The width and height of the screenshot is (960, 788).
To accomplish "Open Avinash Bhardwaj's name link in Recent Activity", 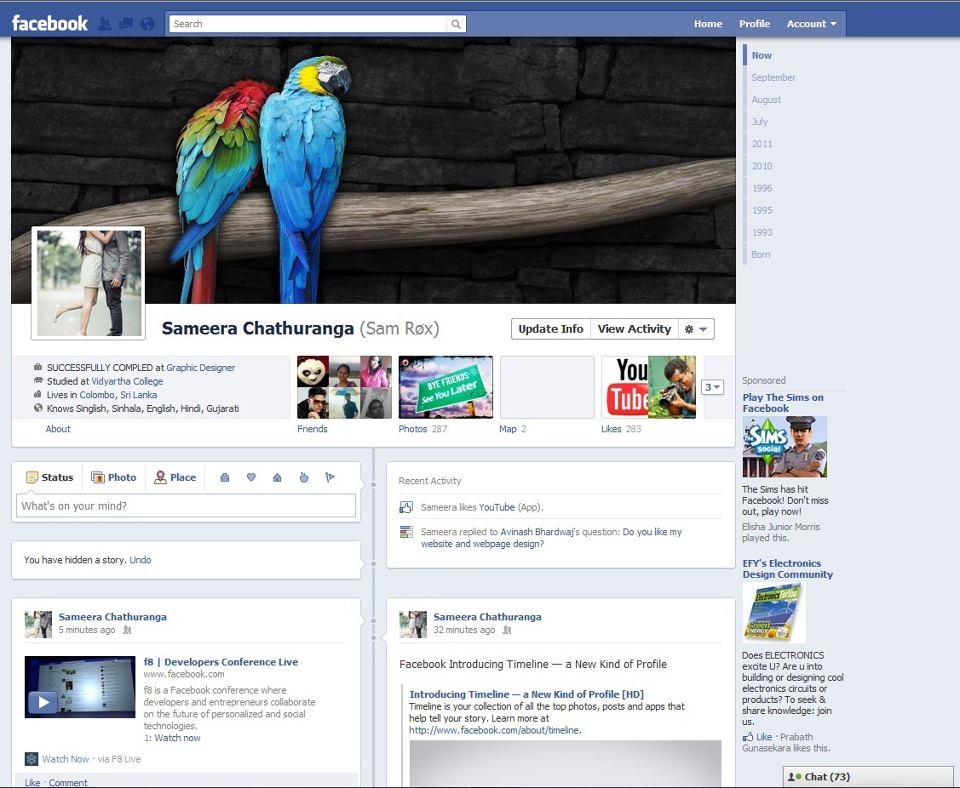I will click(x=538, y=532).
